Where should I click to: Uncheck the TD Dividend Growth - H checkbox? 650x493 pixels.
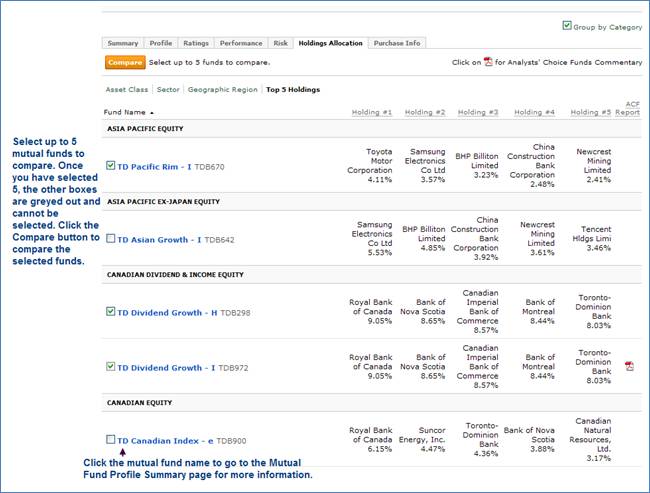click(110, 311)
